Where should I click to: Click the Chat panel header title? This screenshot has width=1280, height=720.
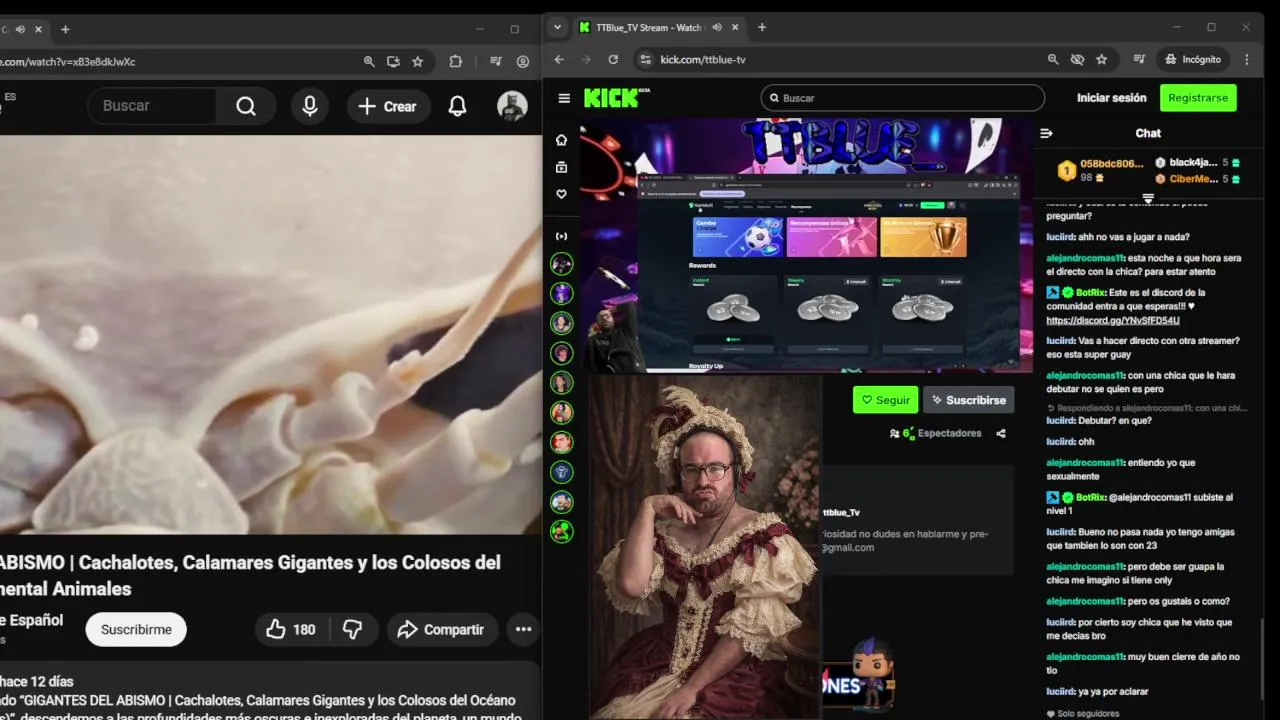point(1148,133)
